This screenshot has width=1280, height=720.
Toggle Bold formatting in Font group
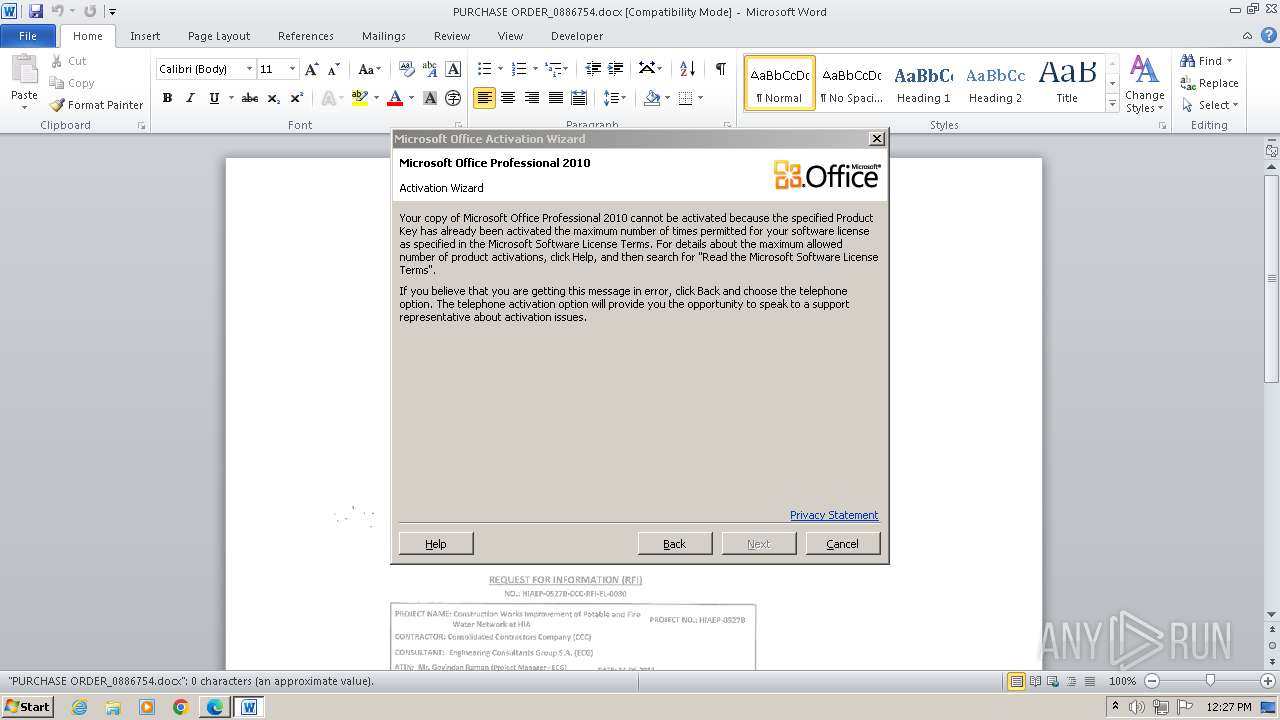pyautogui.click(x=167, y=98)
